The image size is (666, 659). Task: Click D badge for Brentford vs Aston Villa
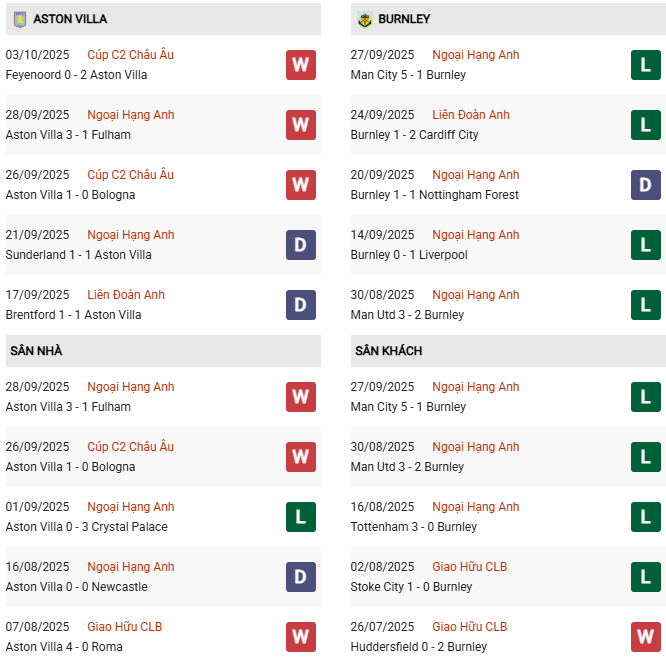click(x=300, y=305)
